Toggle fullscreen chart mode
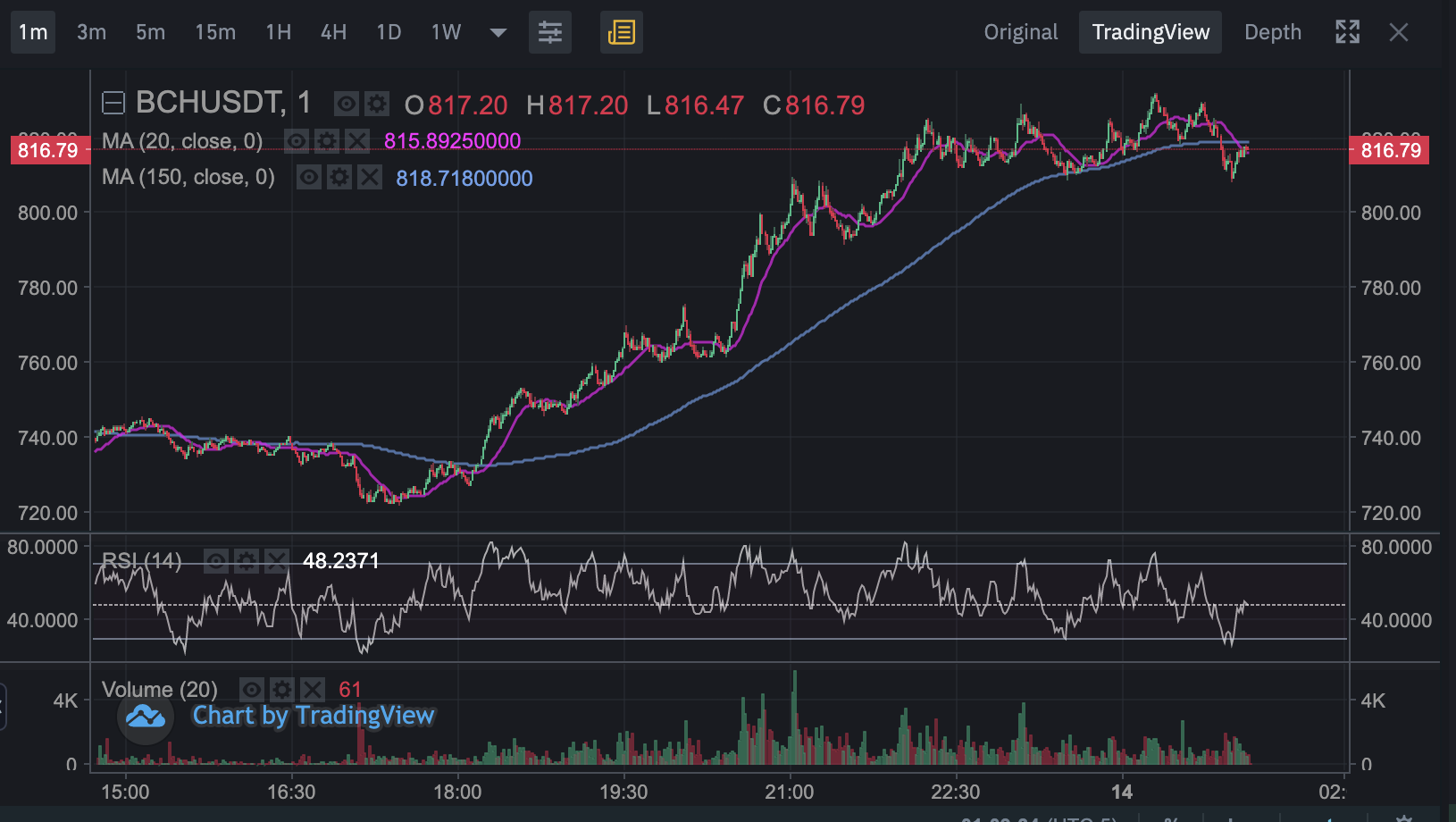The image size is (1456, 822). click(x=1348, y=32)
